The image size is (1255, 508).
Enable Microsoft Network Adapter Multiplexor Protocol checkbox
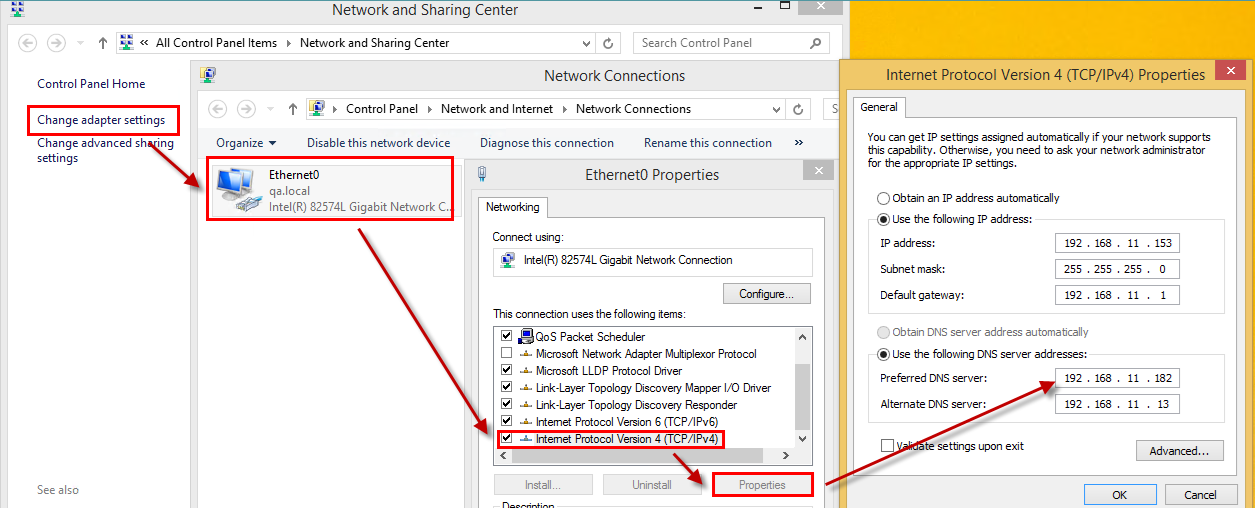click(506, 354)
